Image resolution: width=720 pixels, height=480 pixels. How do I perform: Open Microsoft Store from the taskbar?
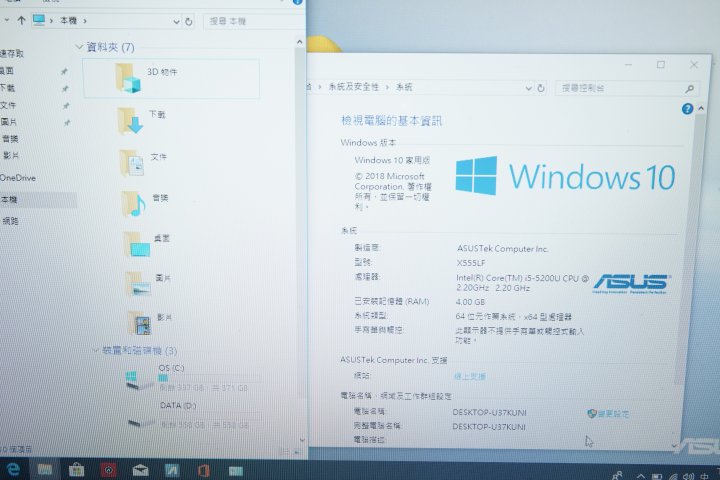click(76, 469)
